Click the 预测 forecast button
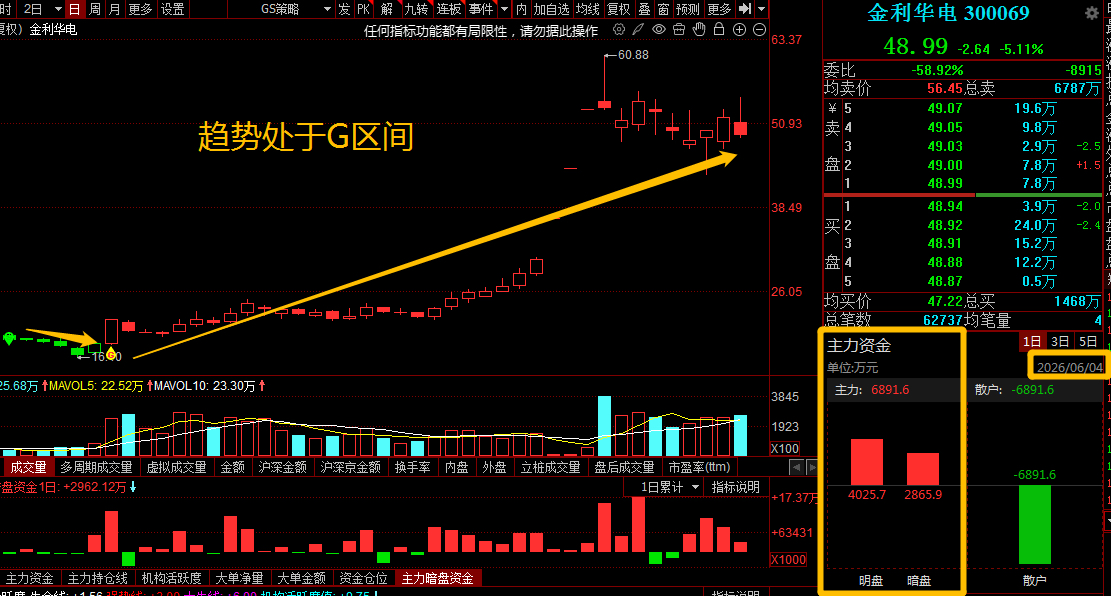 688,9
